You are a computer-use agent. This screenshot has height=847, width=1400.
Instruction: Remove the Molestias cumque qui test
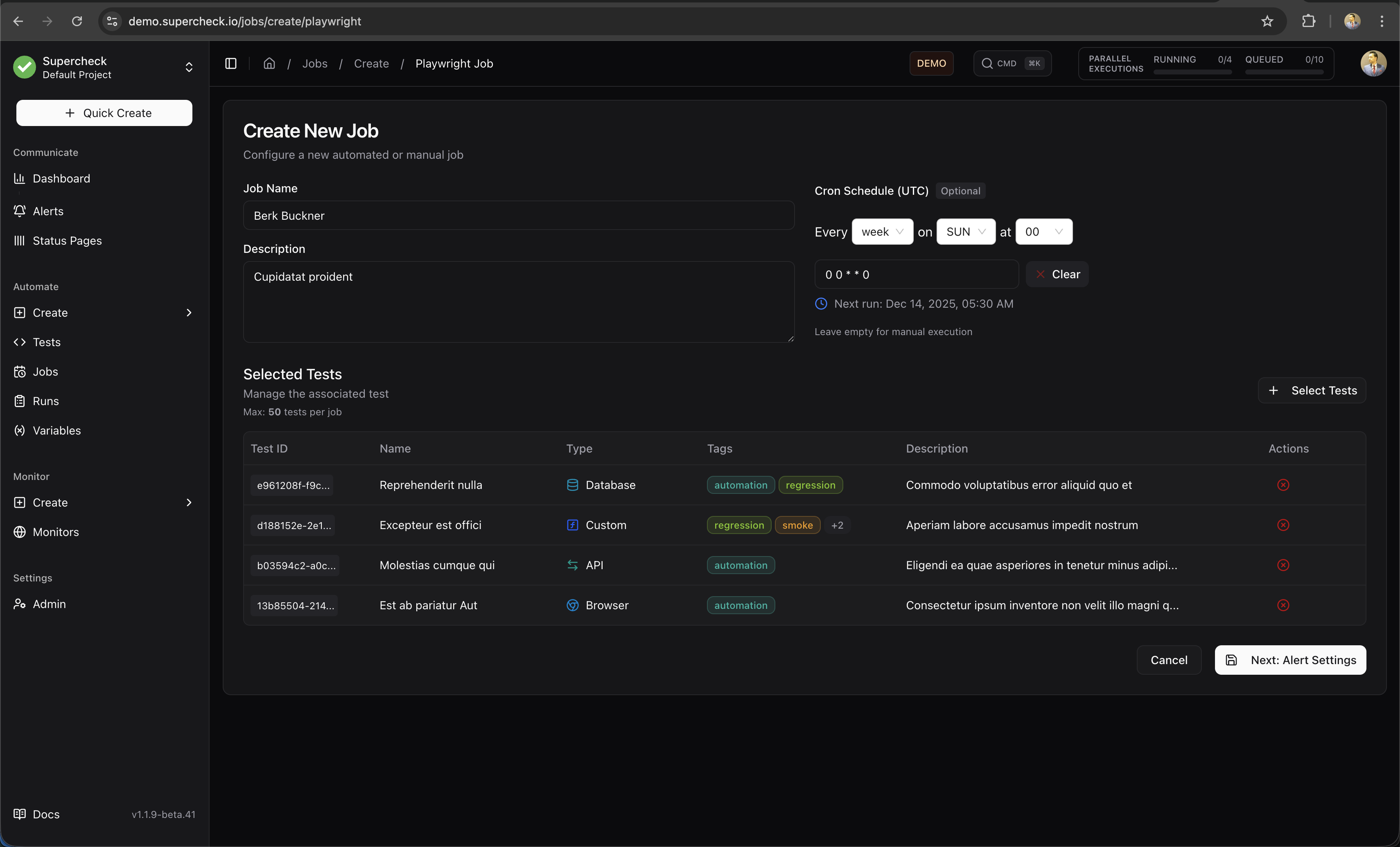coord(1283,565)
